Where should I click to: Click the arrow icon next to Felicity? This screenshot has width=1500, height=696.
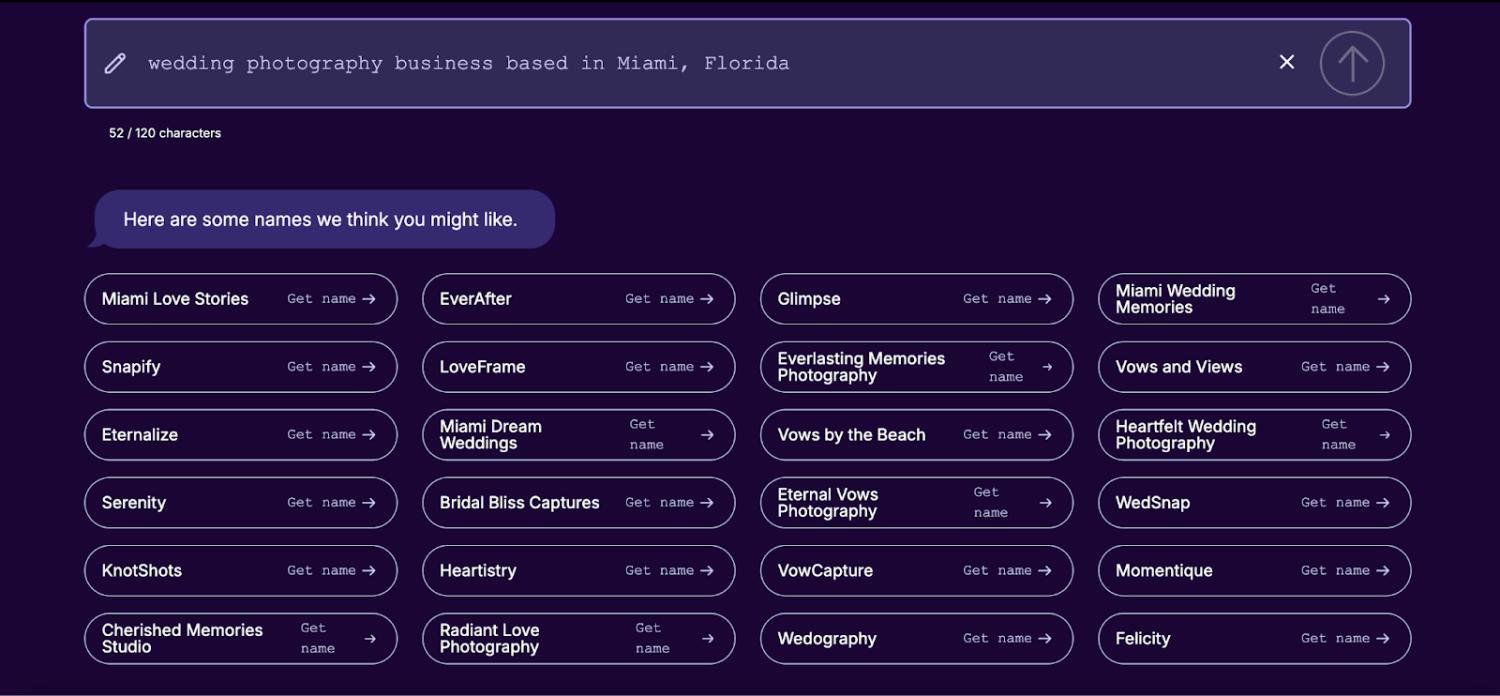tap(1383, 639)
